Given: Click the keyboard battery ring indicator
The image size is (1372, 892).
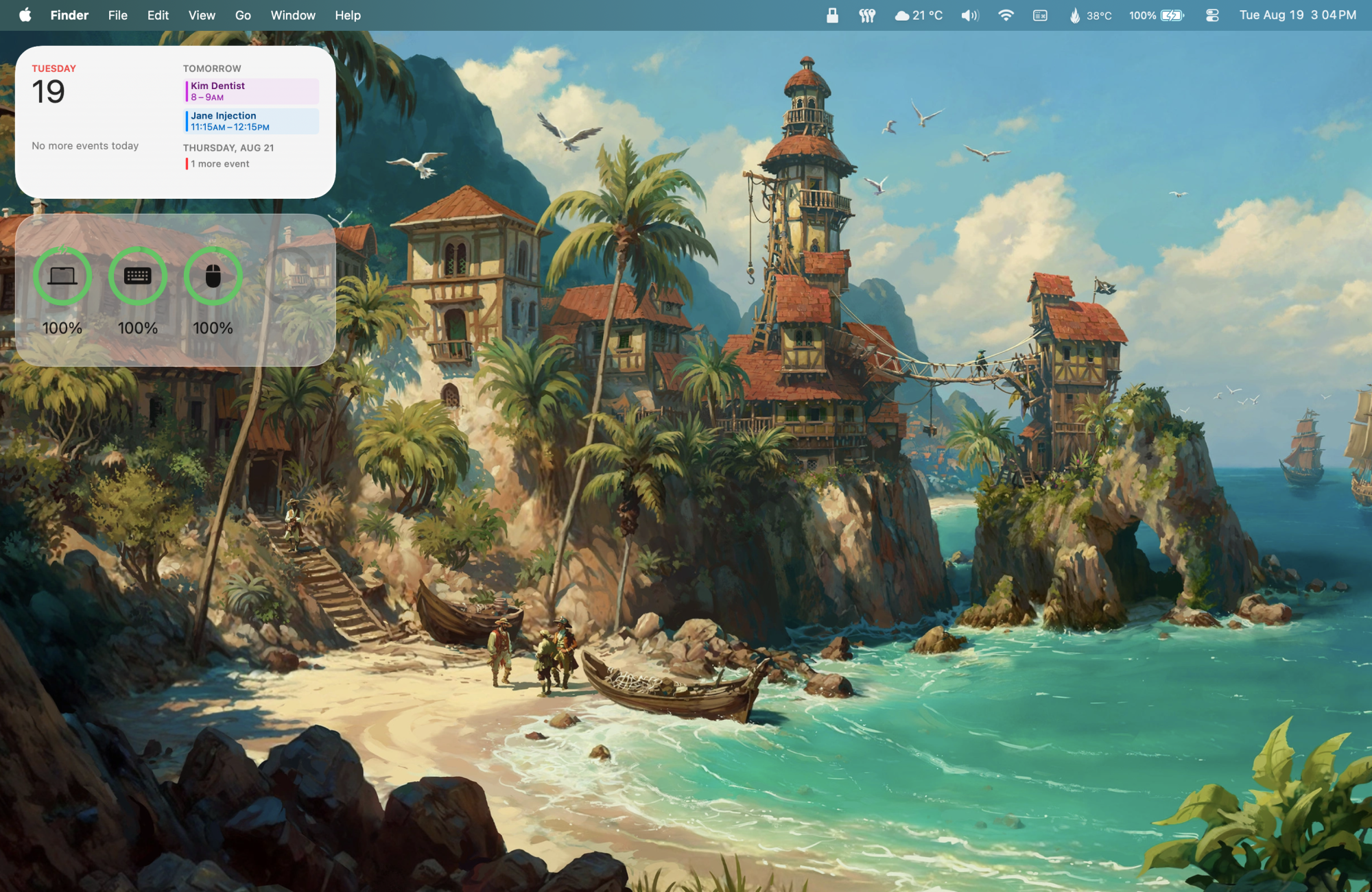Looking at the screenshot, I should pos(138,276).
